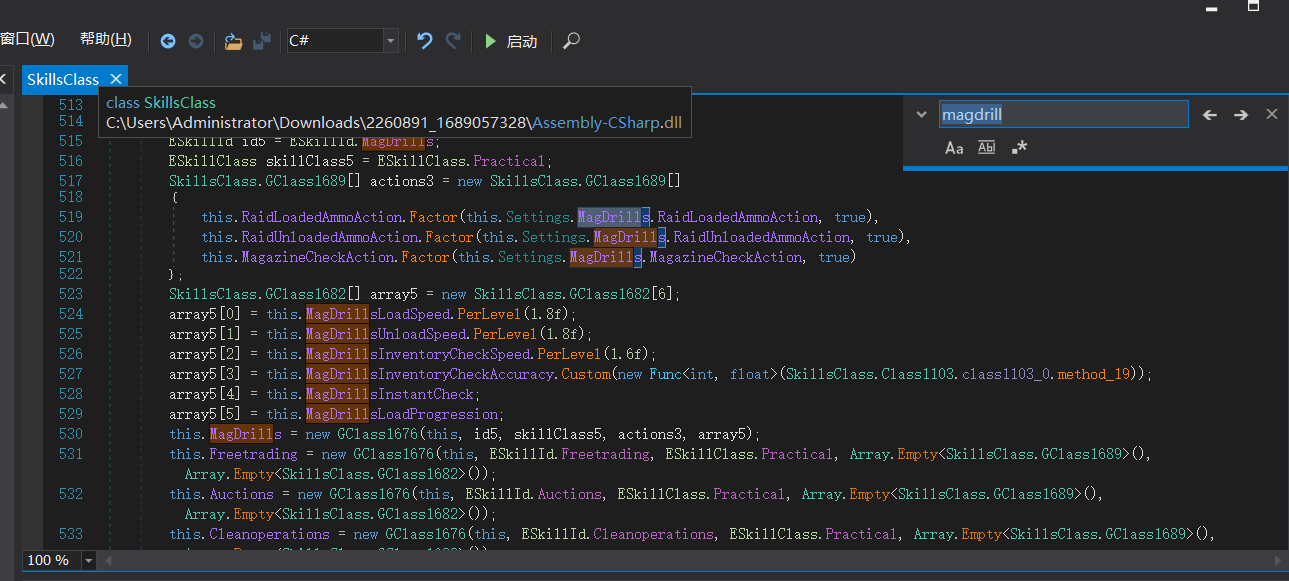This screenshot has height=581, width=1289.
Task: Open the C# language dropdown
Action: (x=390, y=41)
